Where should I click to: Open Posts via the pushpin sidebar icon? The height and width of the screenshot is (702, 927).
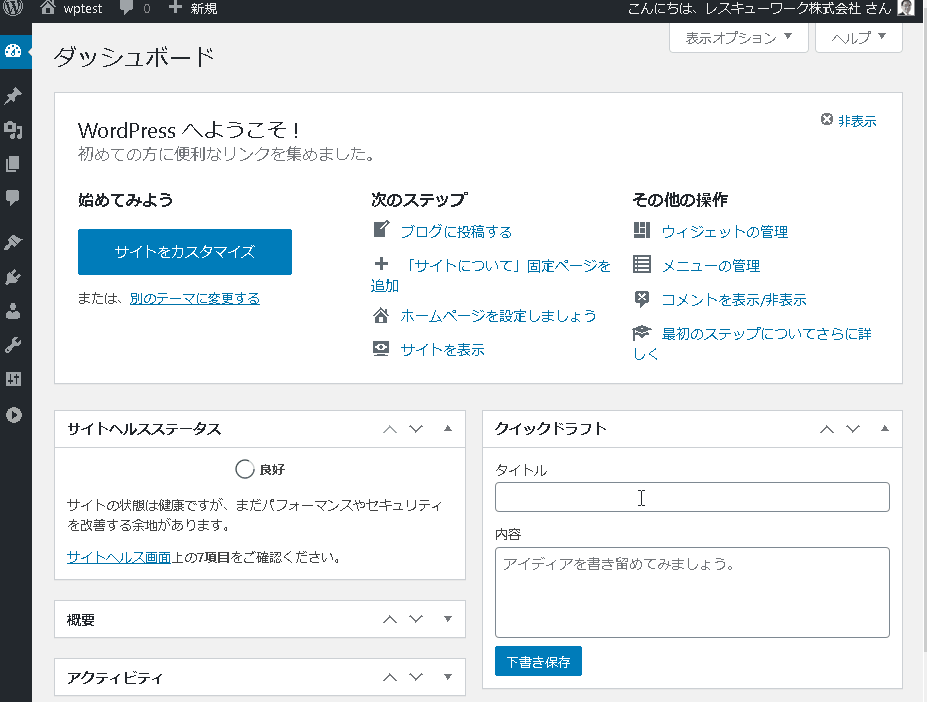coord(13,95)
